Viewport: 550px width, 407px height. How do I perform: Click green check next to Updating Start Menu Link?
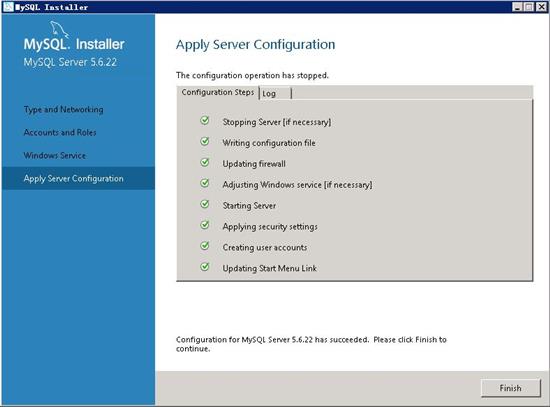pyautogui.click(x=205, y=267)
